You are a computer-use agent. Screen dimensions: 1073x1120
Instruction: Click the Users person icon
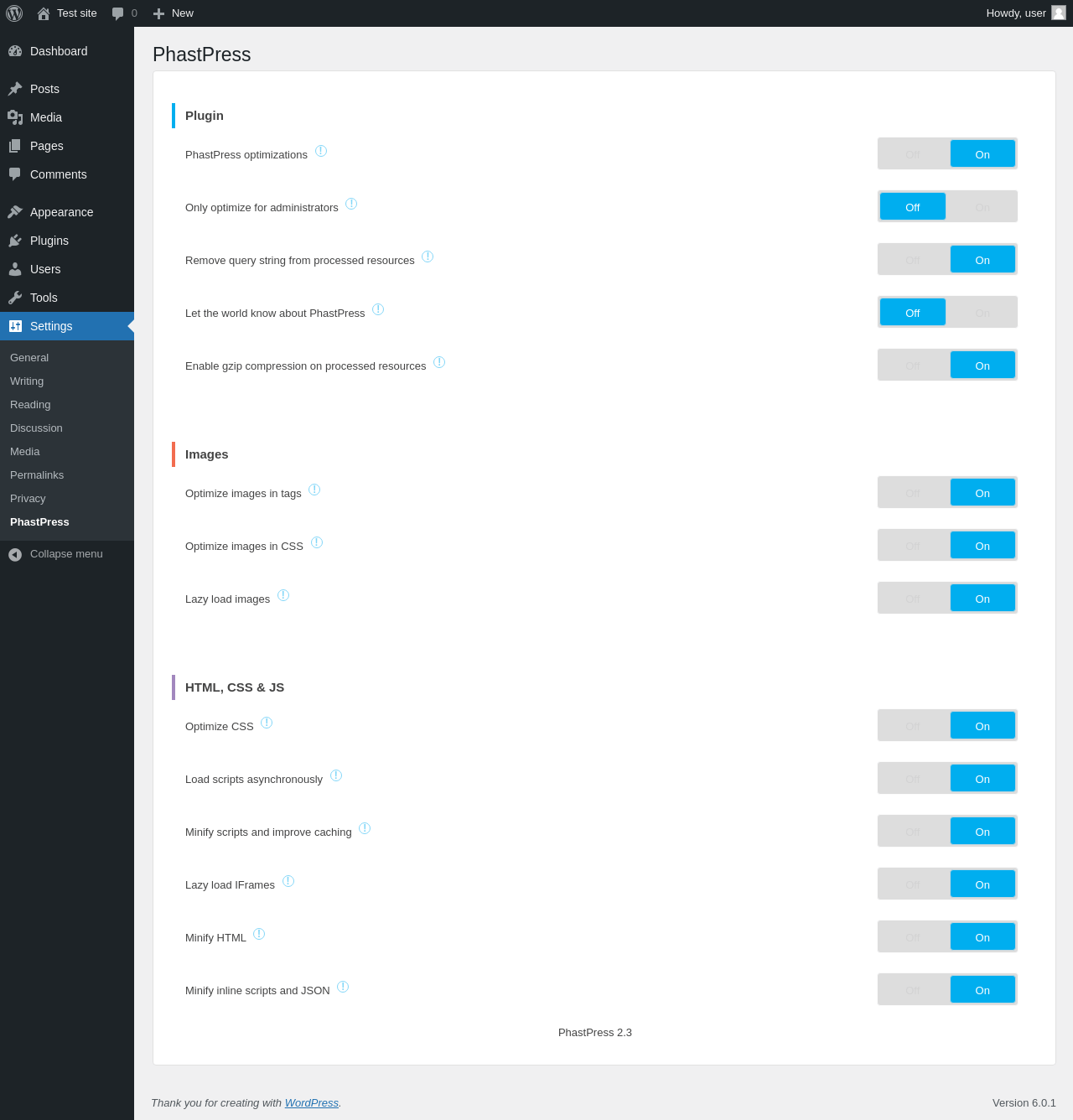(15, 269)
